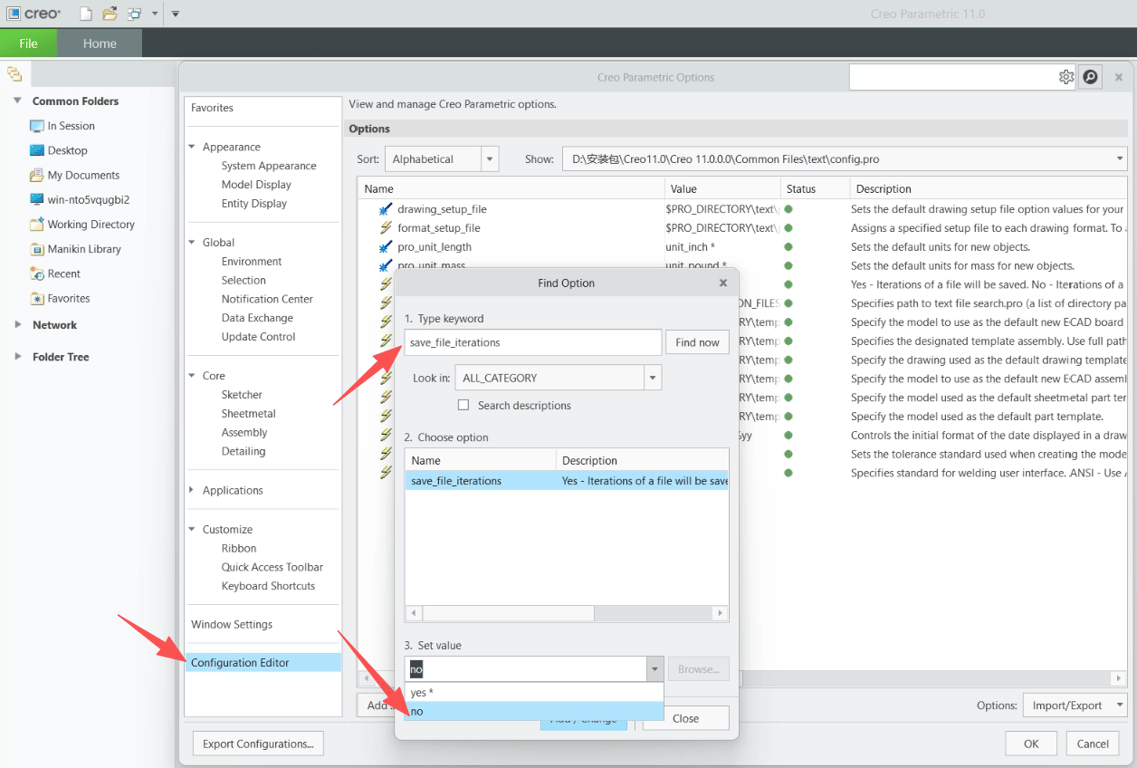Collapse the Core category
Viewport: 1137px width, 768px height.
pyautogui.click(x=191, y=376)
